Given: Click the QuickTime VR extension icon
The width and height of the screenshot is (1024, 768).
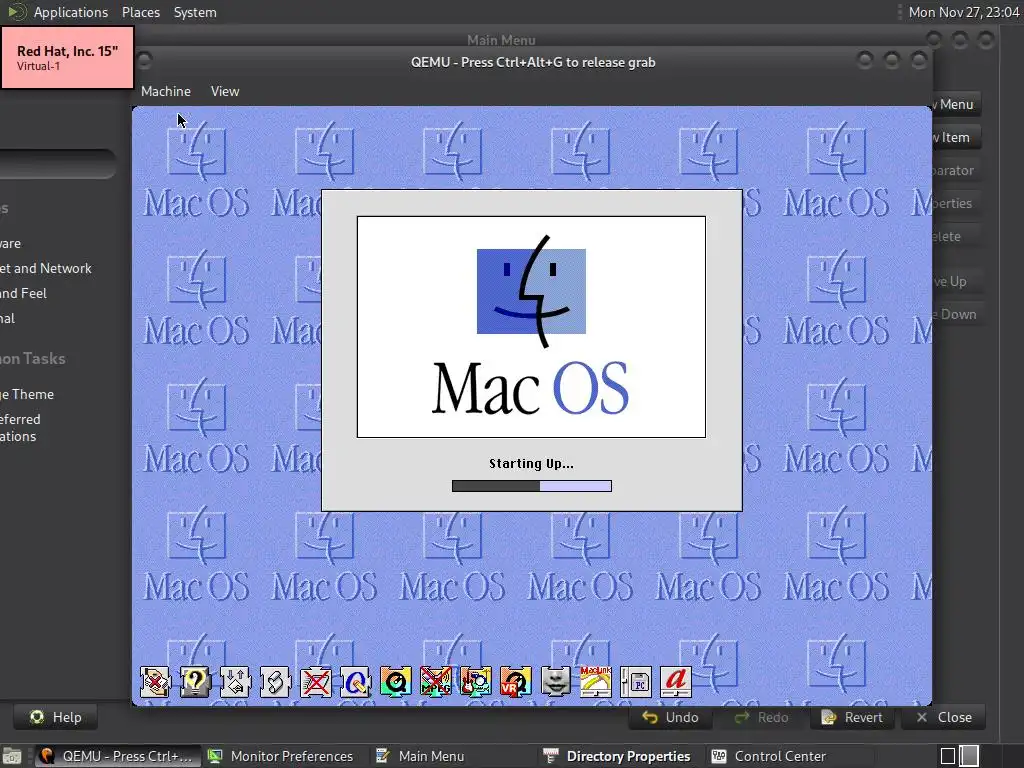Looking at the screenshot, I should [515, 682].
